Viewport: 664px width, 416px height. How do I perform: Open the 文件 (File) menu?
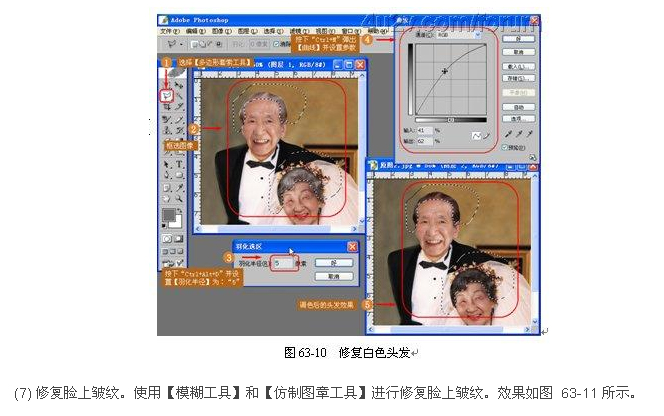[170, 31]
